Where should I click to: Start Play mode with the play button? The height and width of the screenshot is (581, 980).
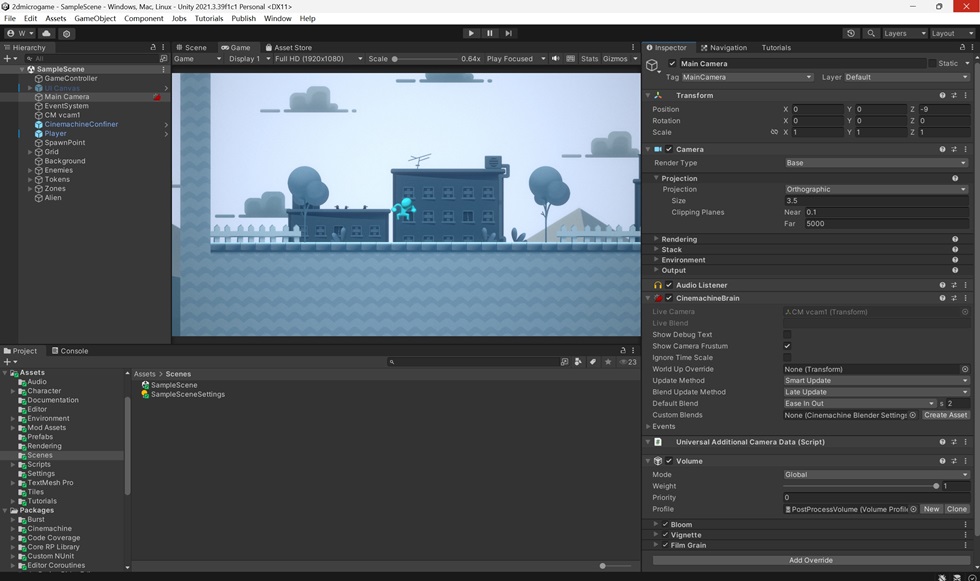point(471,33)
